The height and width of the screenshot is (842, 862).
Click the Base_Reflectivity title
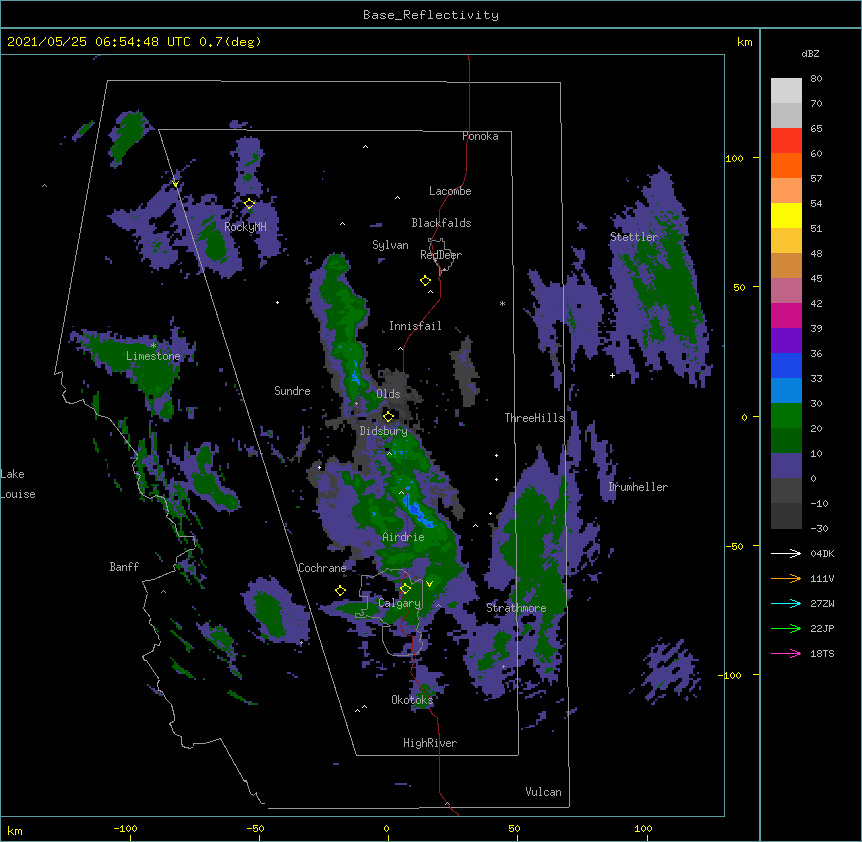pyautogui.click(x=431, y=15)
